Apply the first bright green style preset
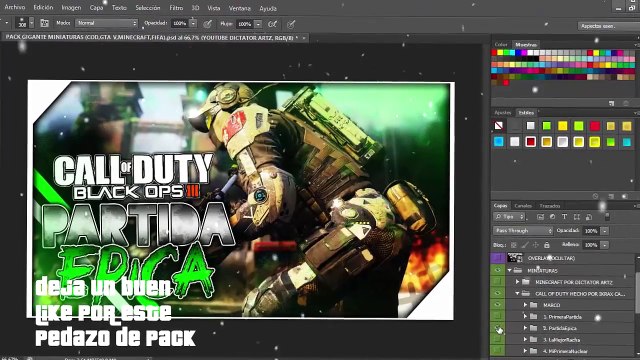 [547, 126]
